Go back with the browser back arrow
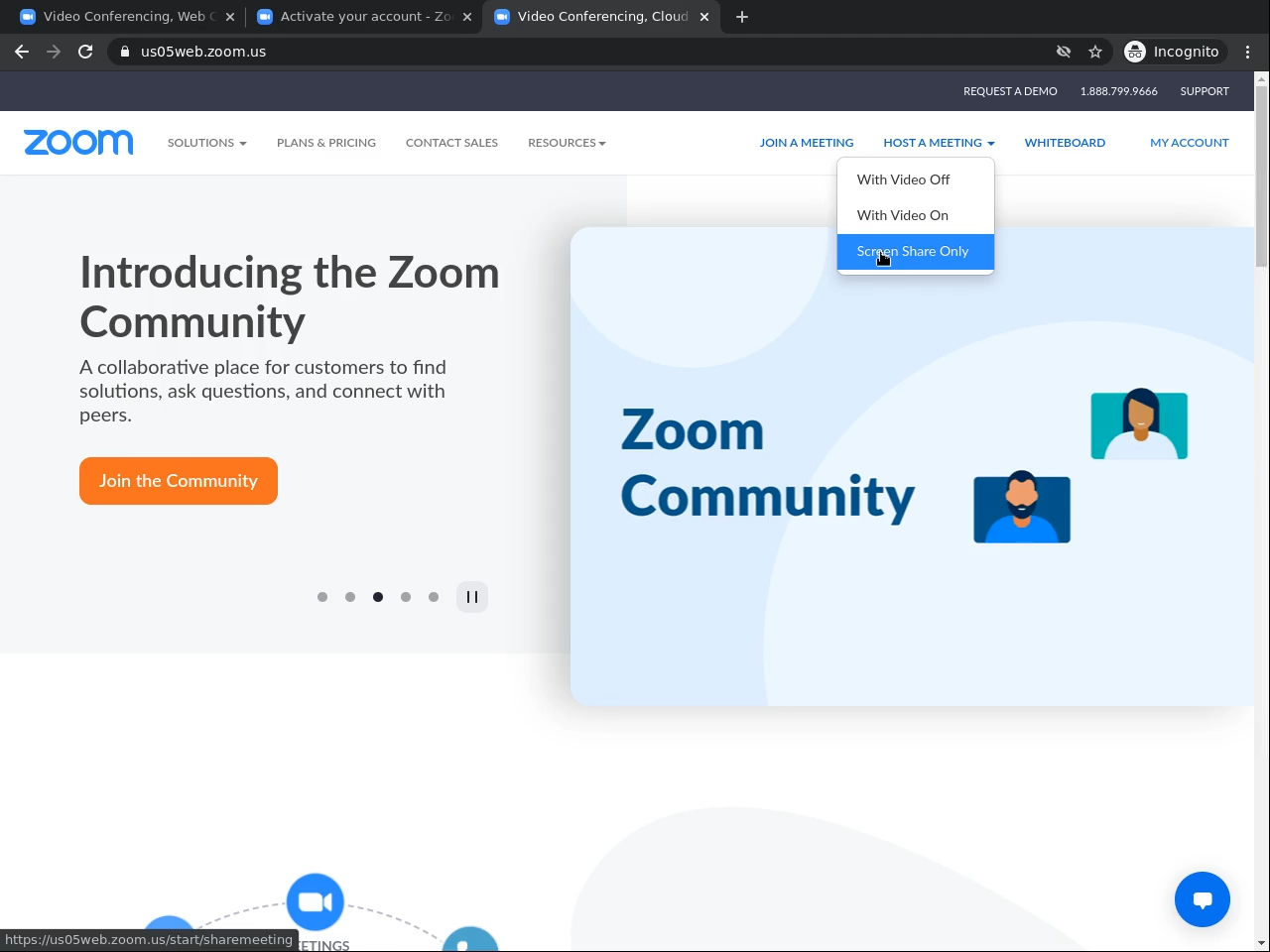 (x=22, y=52)
